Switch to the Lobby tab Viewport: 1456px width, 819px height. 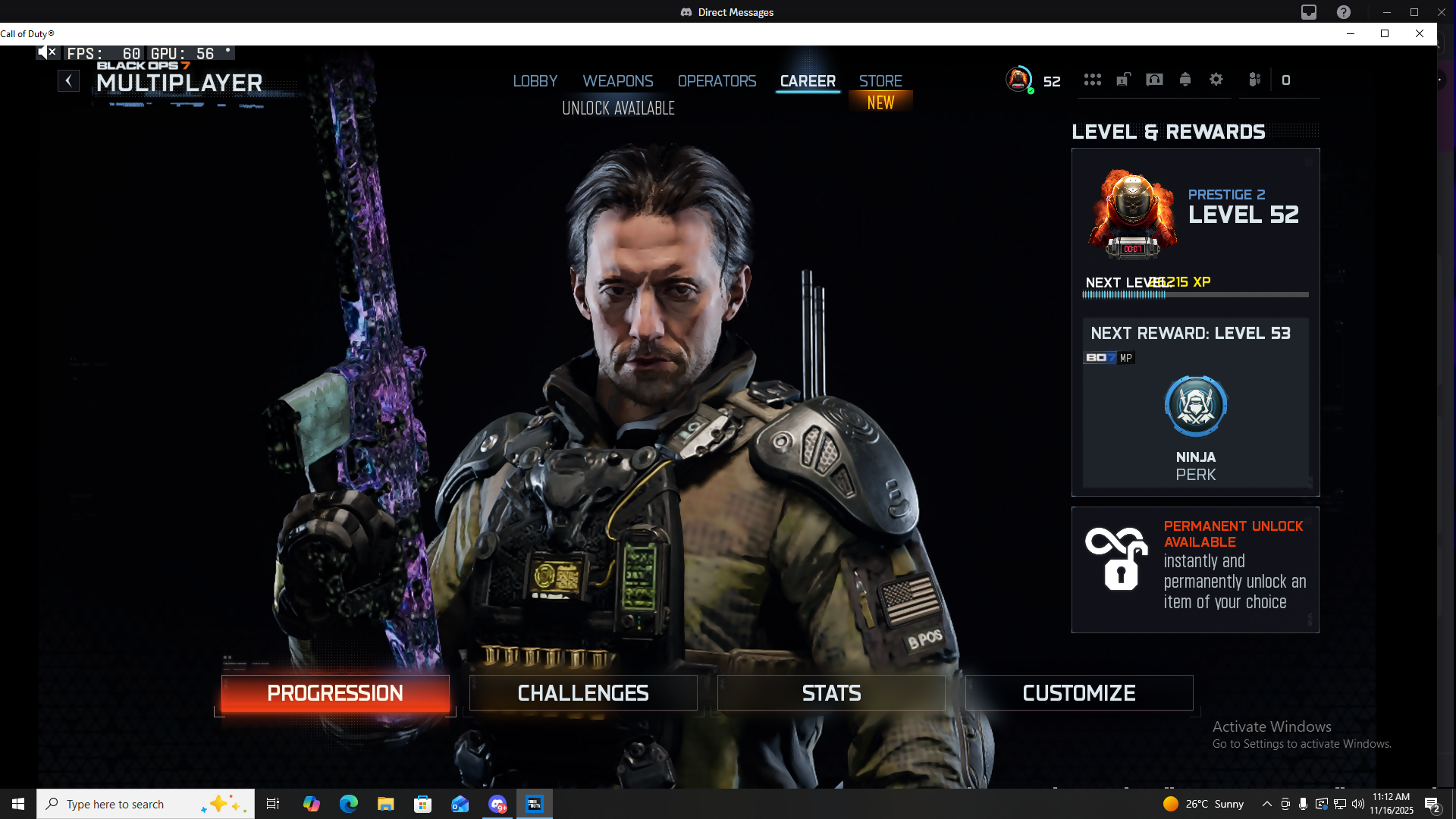(535, 81)
